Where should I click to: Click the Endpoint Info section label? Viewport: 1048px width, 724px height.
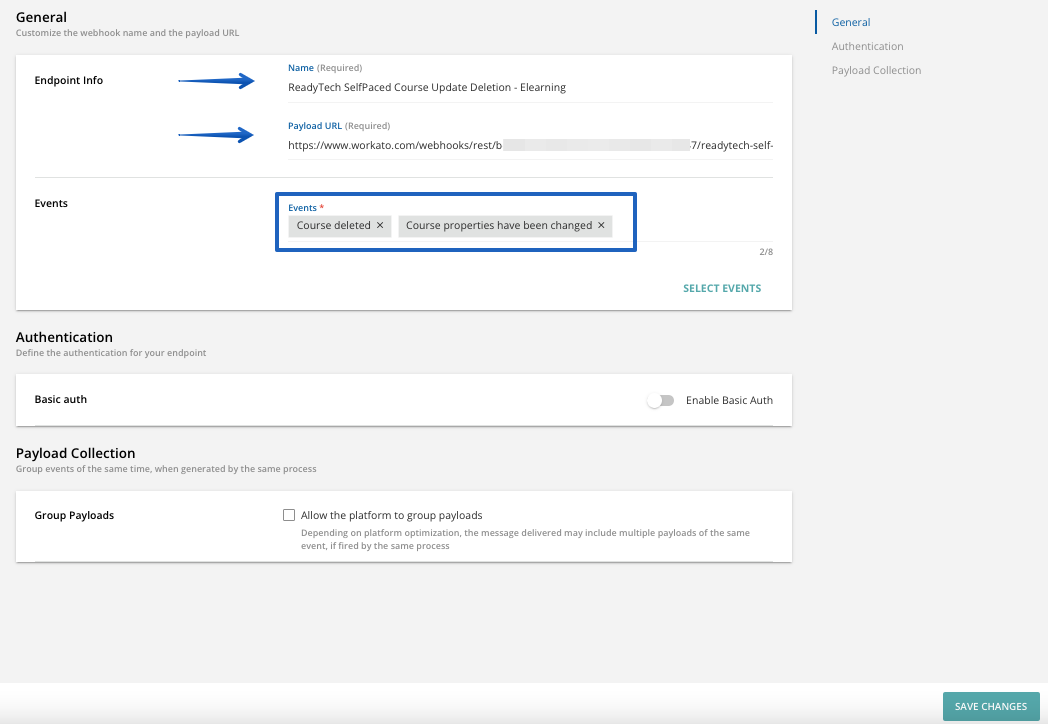coord(67,80)
